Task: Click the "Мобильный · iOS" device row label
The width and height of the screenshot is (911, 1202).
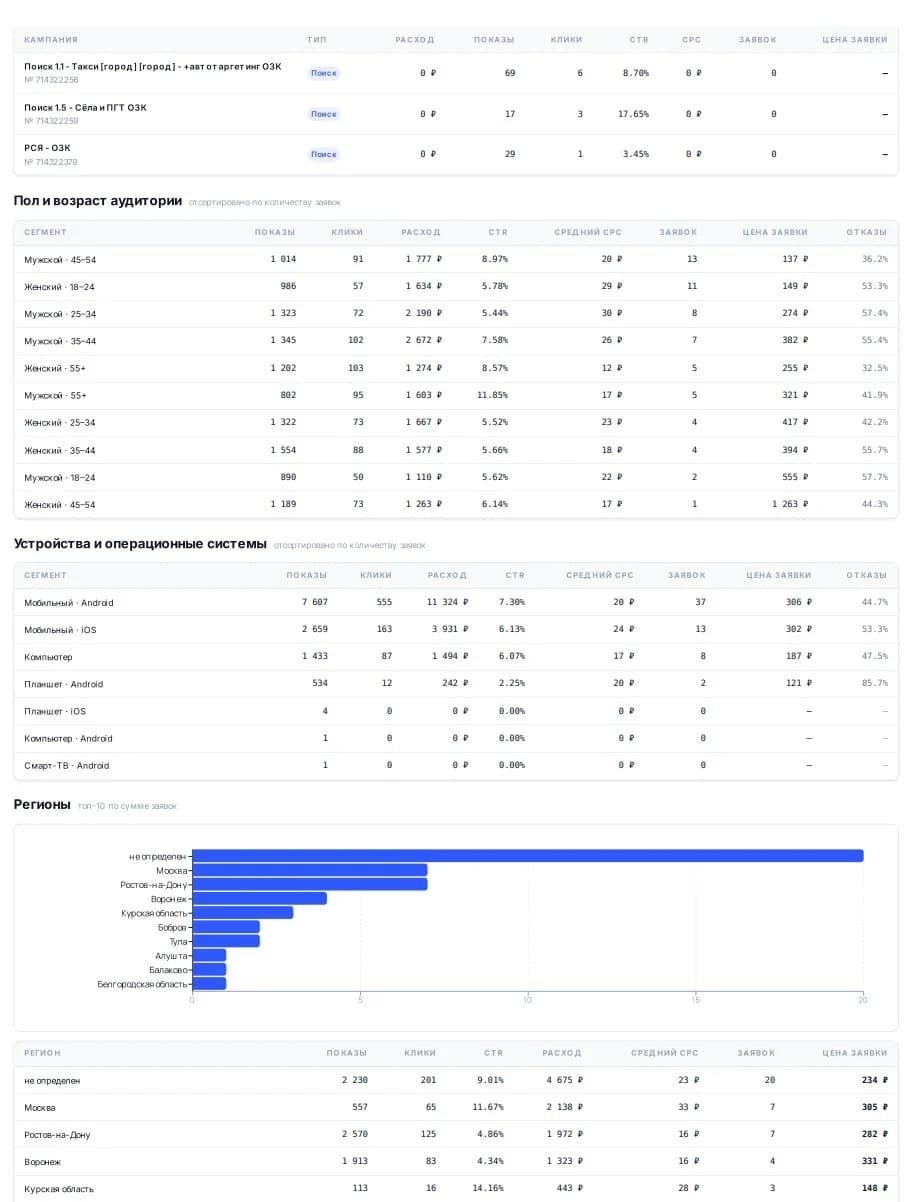Action: tap(60, 630)
